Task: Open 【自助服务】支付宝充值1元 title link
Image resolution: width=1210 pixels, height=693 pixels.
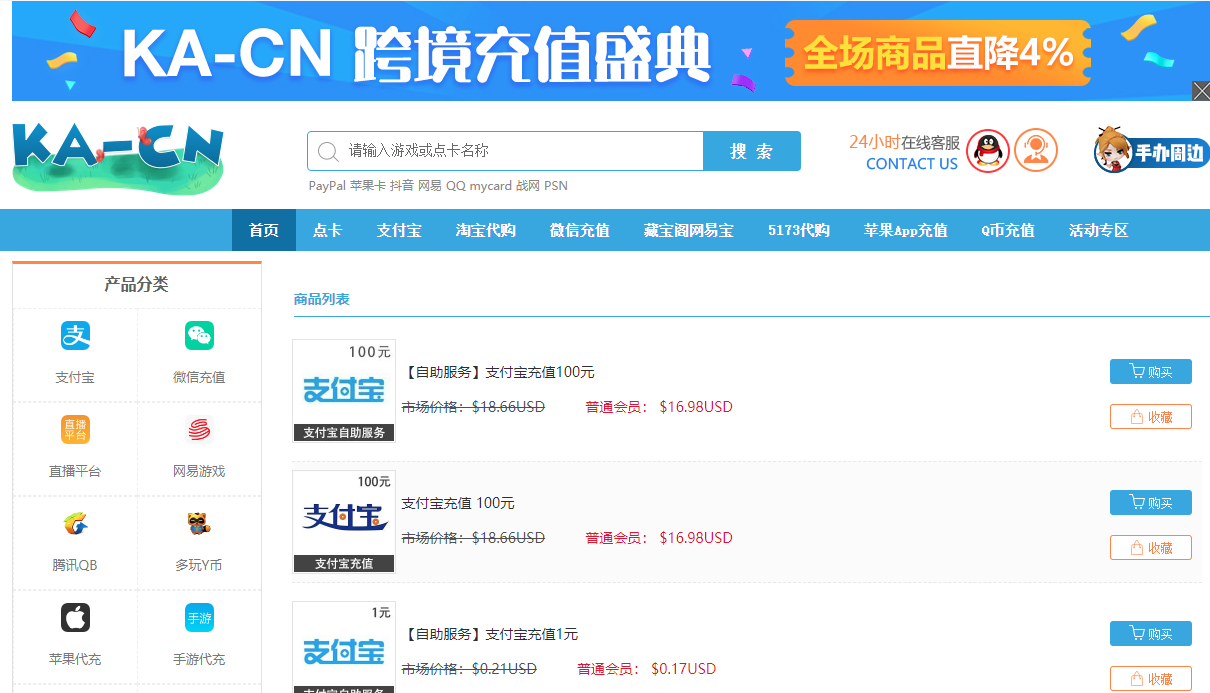Action: (x=490, y=634)
